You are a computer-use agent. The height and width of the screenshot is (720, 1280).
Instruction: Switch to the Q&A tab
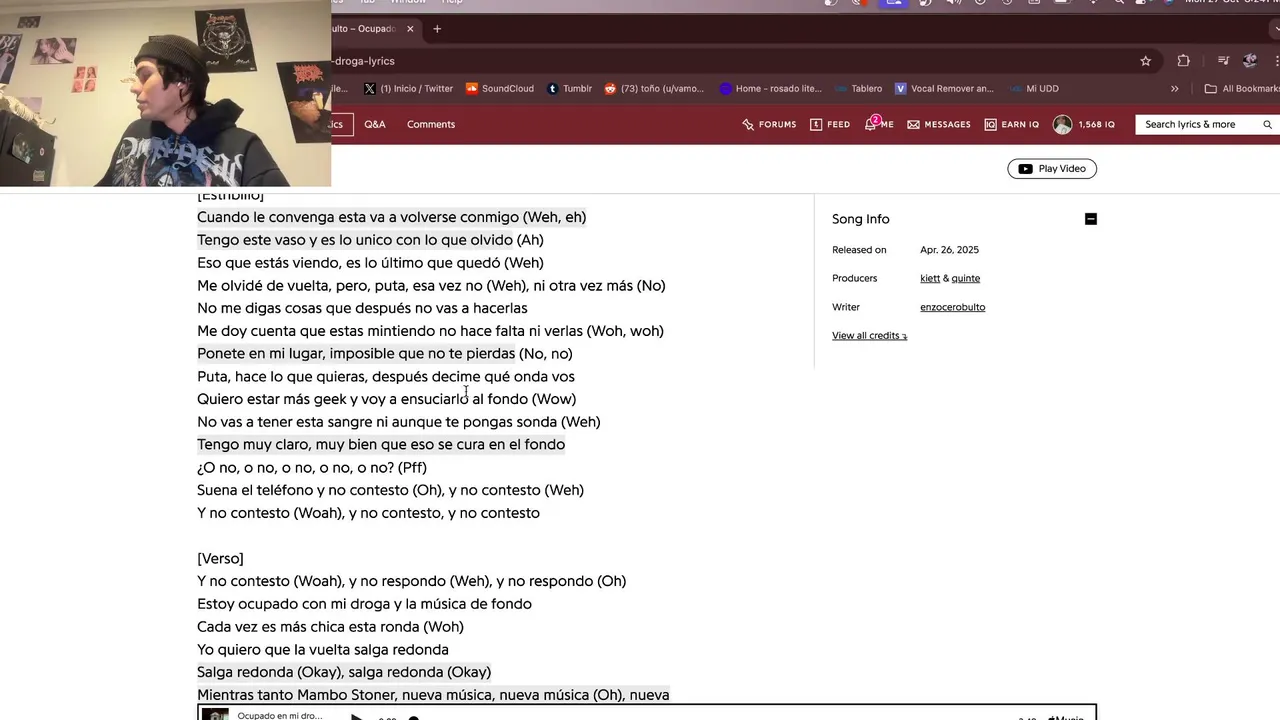point(375,125)
